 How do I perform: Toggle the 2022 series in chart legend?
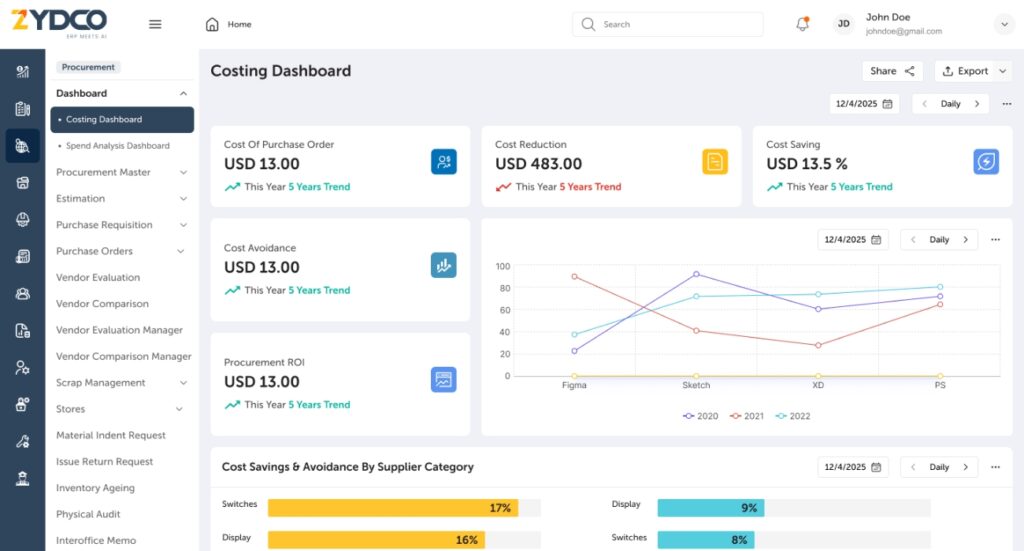pos(793,416)
